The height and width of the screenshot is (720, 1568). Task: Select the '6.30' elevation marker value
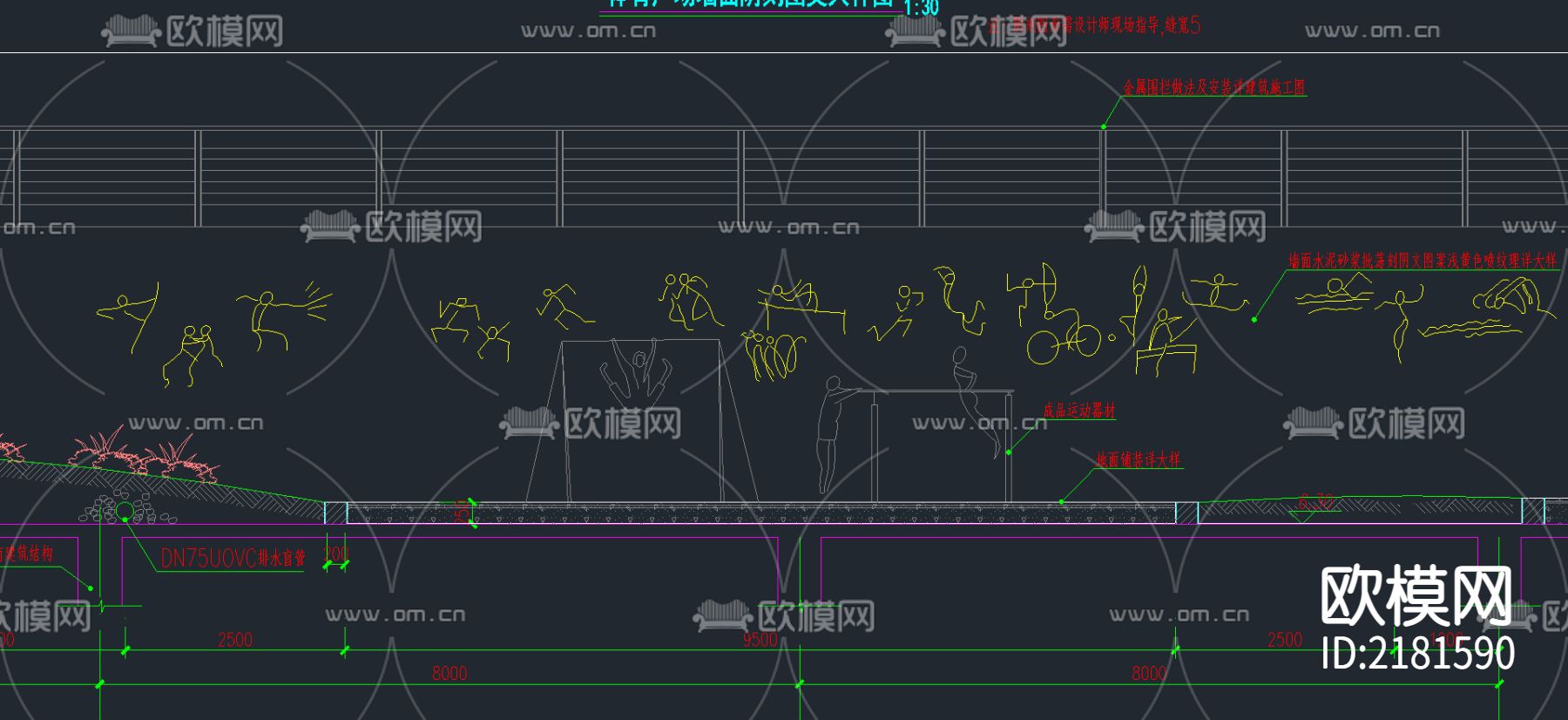click(1315, 501)
